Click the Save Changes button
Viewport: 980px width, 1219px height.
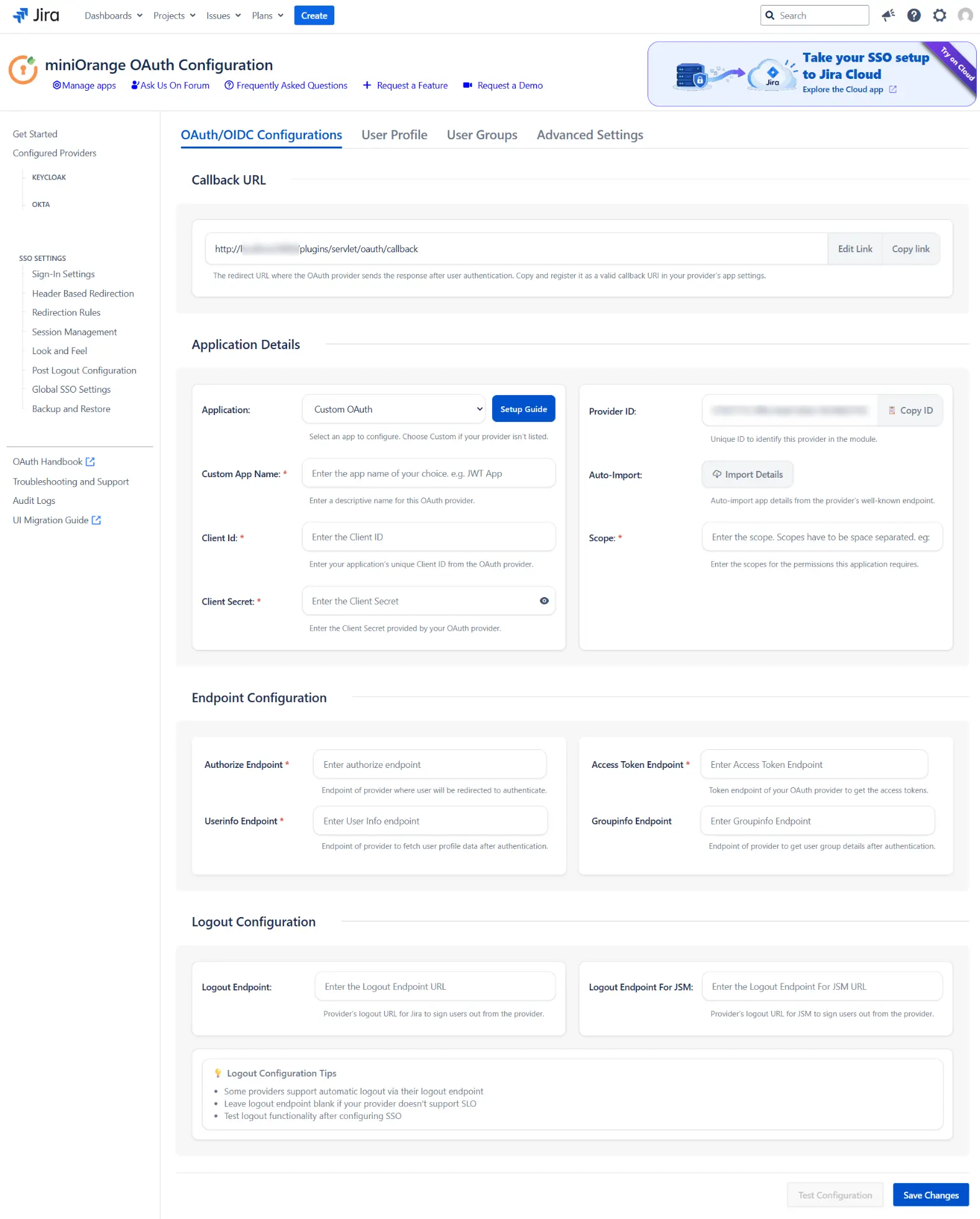[931, 1195]
